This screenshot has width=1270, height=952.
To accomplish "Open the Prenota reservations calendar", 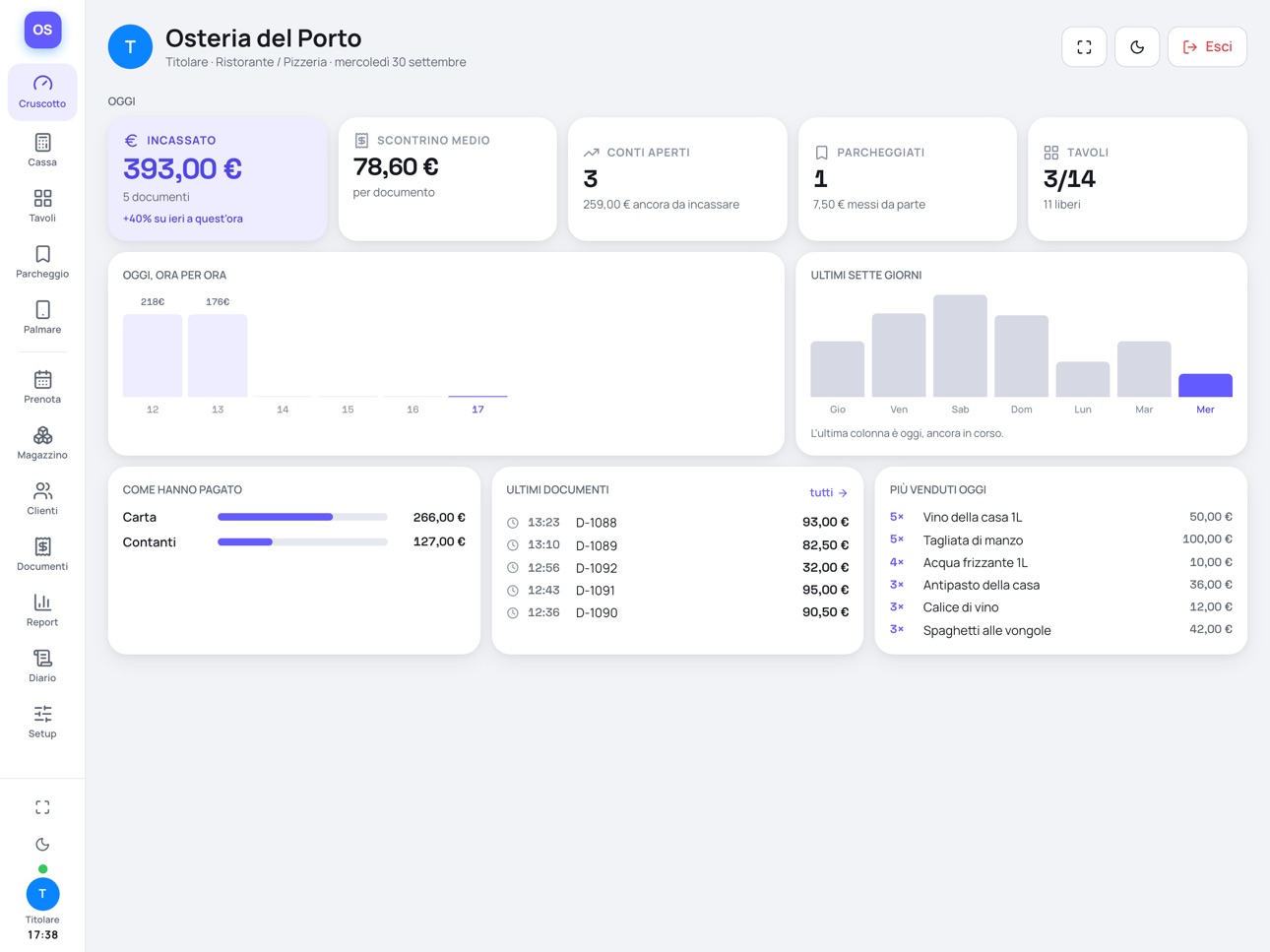I will click(42, 387).
